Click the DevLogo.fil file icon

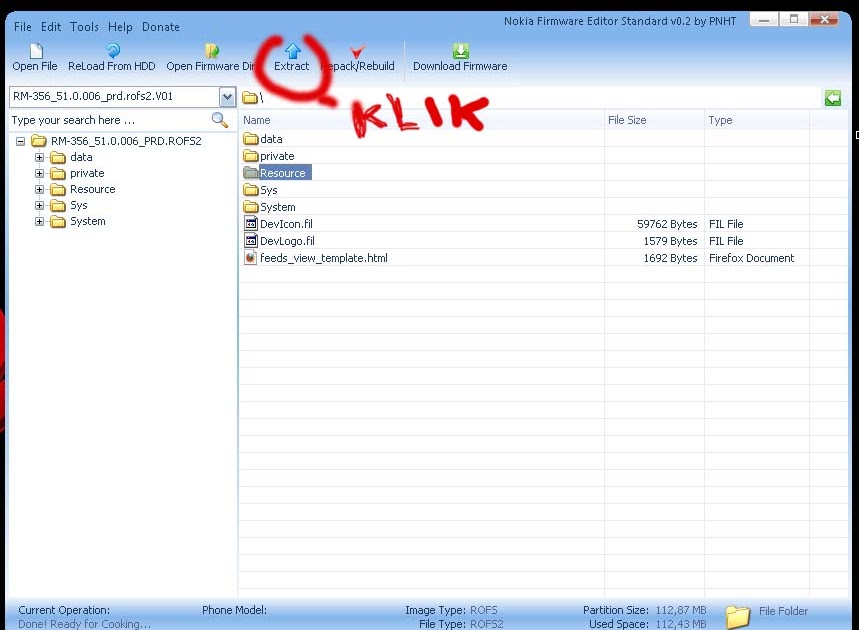(251, 240)
